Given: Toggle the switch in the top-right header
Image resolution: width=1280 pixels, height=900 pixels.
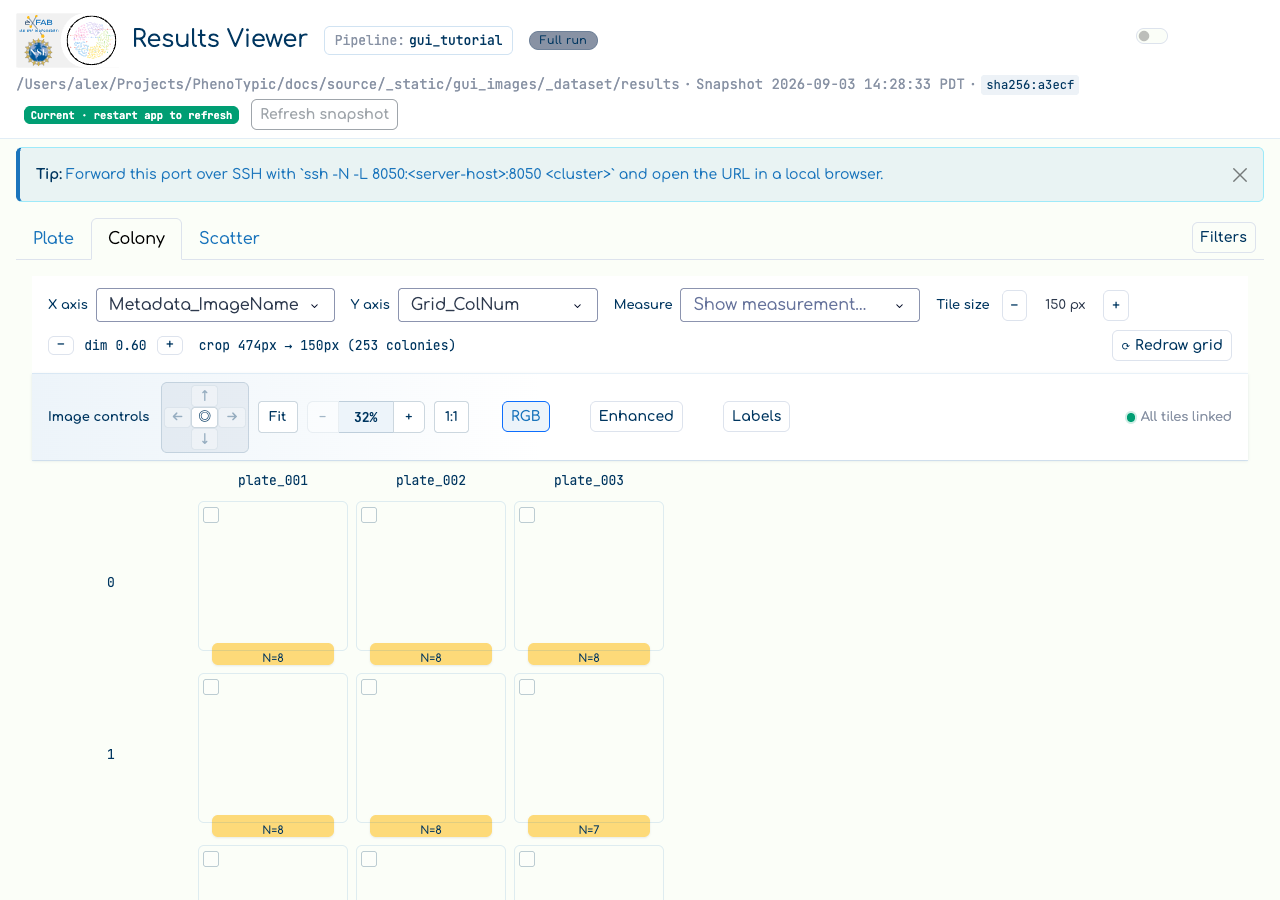Looking at the screenshot, I should pyautogui.click(x=1152, y=36).
